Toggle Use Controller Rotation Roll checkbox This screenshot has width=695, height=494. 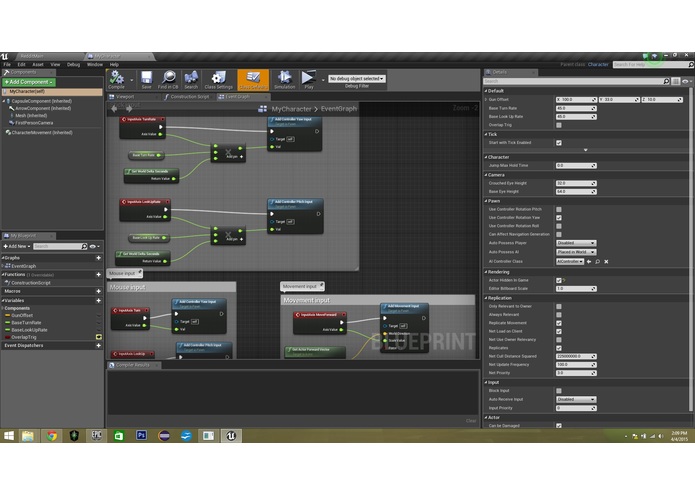coord(558,226)
